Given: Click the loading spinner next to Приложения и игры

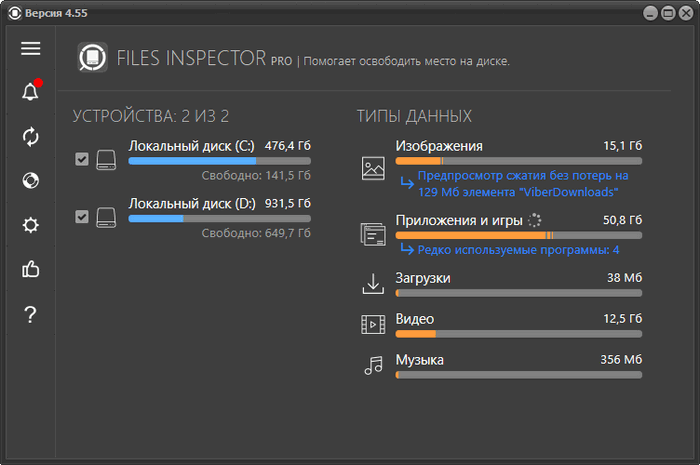Looking at the screenshot, I should 534,220.
